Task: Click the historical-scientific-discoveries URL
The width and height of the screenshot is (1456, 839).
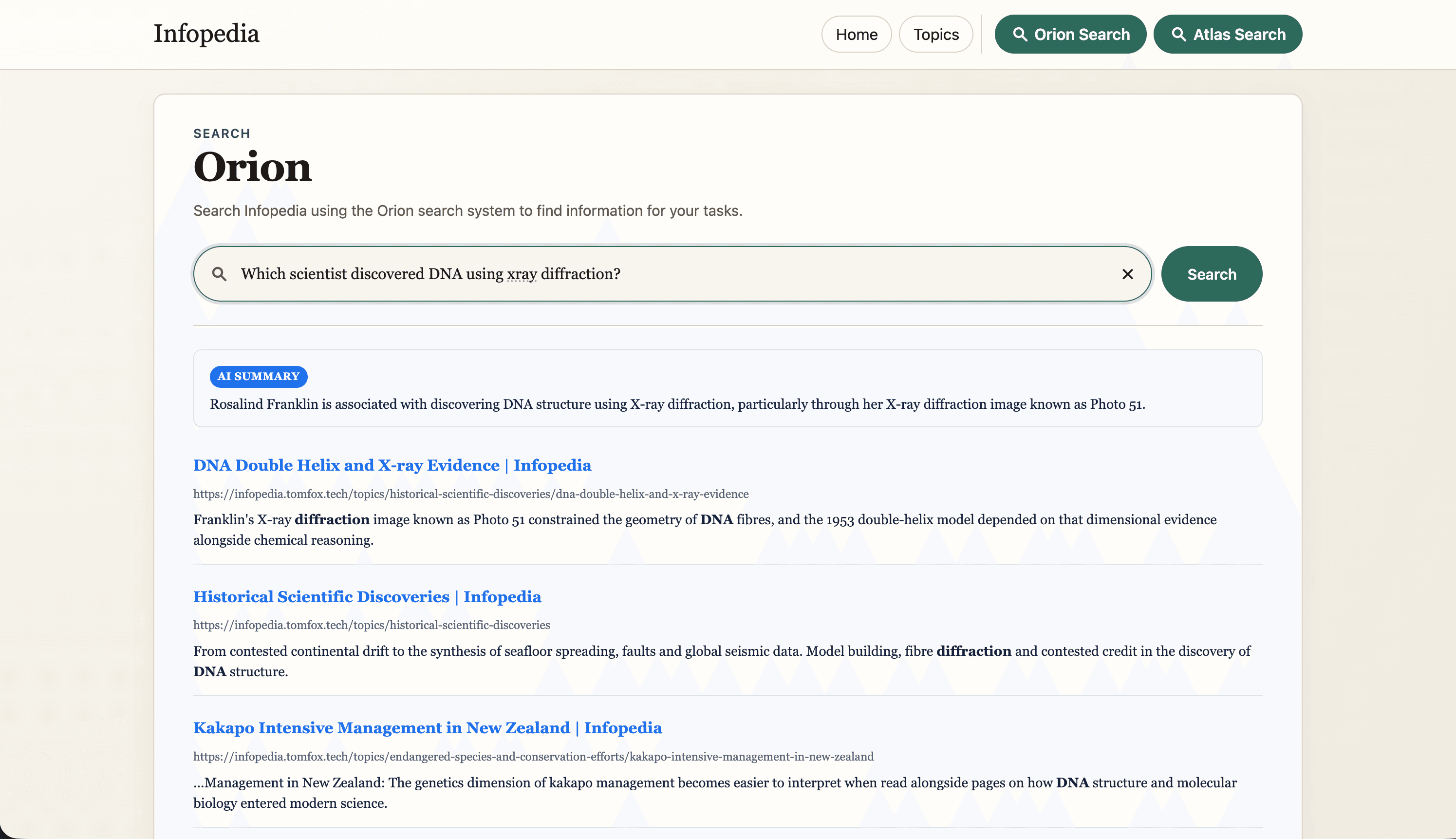Action: click(372, 625)
